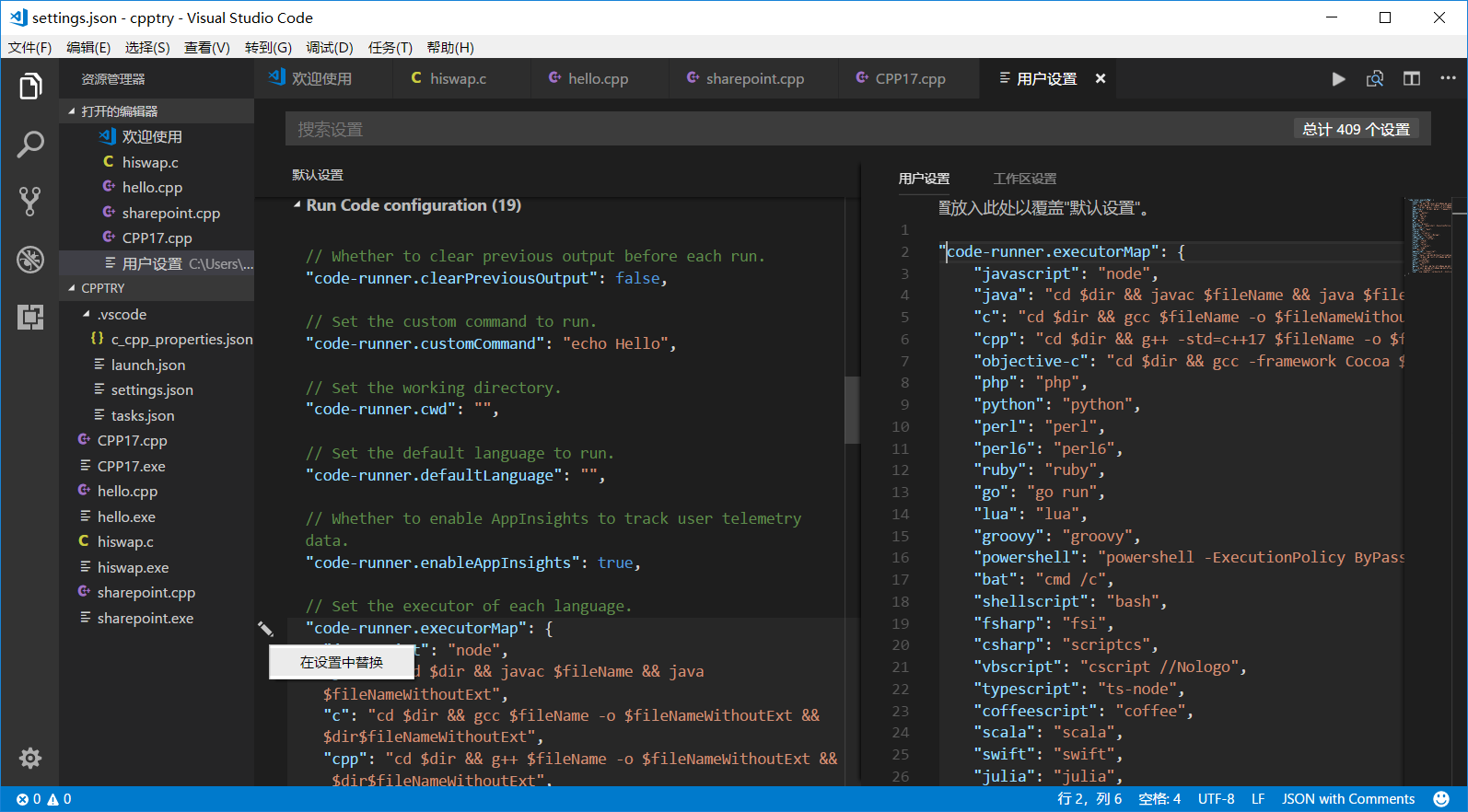Split the editor with layout icon
This screenshot has height=812, width=1468.
(x=1412, y=79)
